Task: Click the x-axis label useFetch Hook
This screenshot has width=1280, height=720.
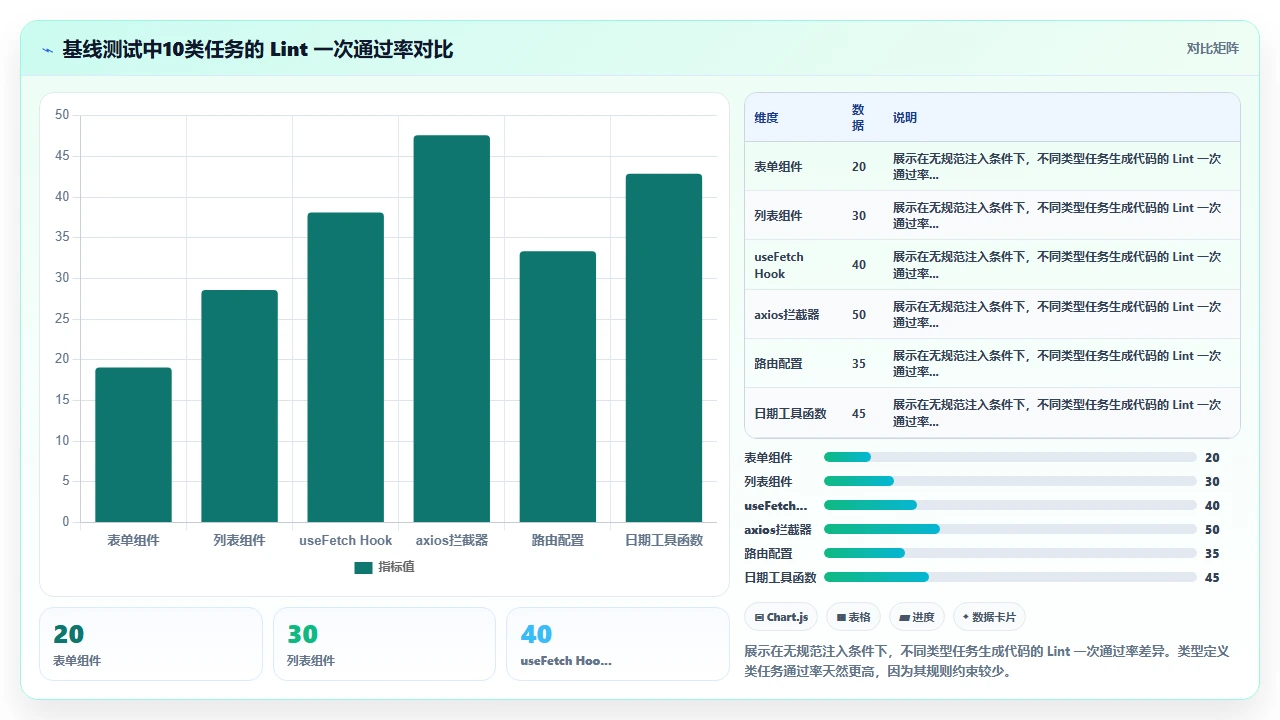Action: pos(346,540)
